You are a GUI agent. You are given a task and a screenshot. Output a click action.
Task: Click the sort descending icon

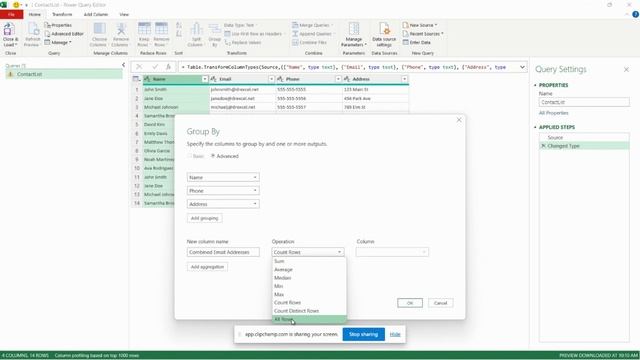(179, 34)
